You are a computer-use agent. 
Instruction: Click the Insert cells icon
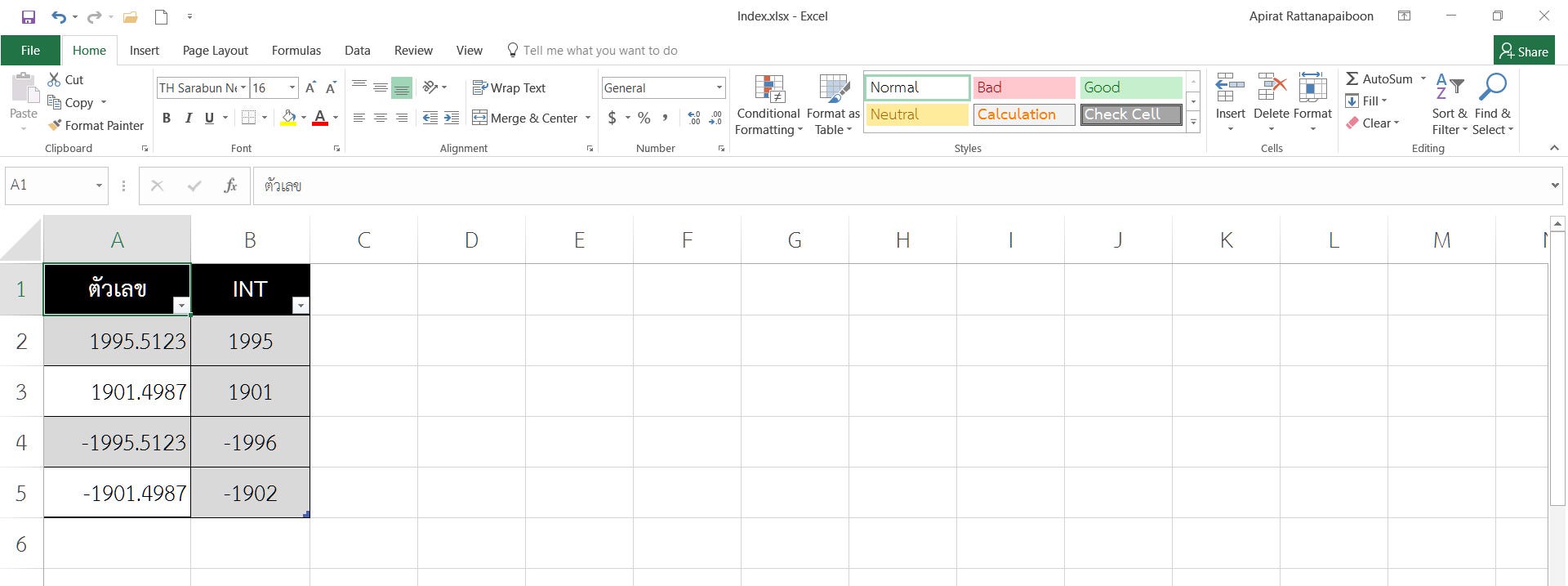click(1230, 86)
